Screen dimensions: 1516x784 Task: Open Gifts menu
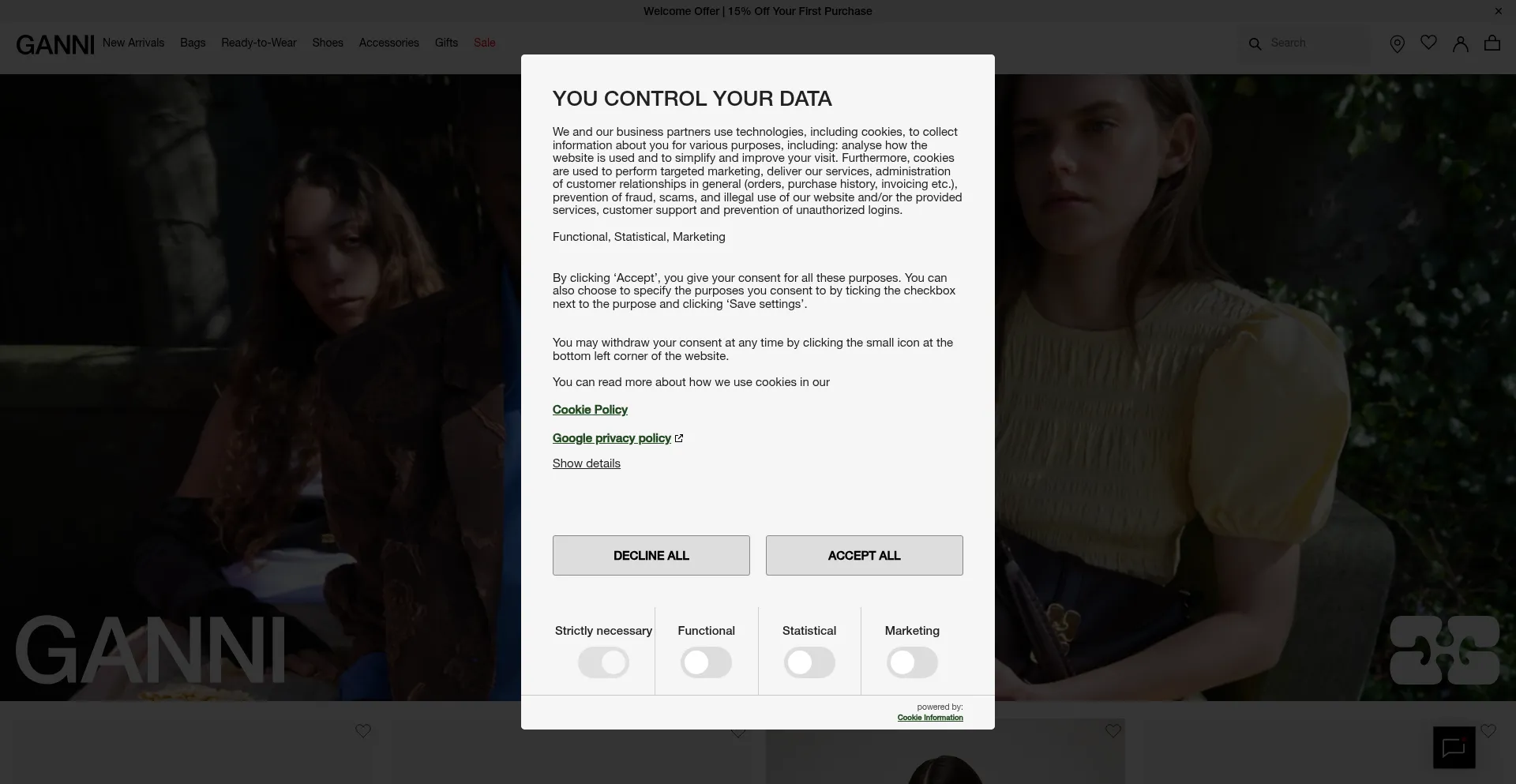[446, 43]
